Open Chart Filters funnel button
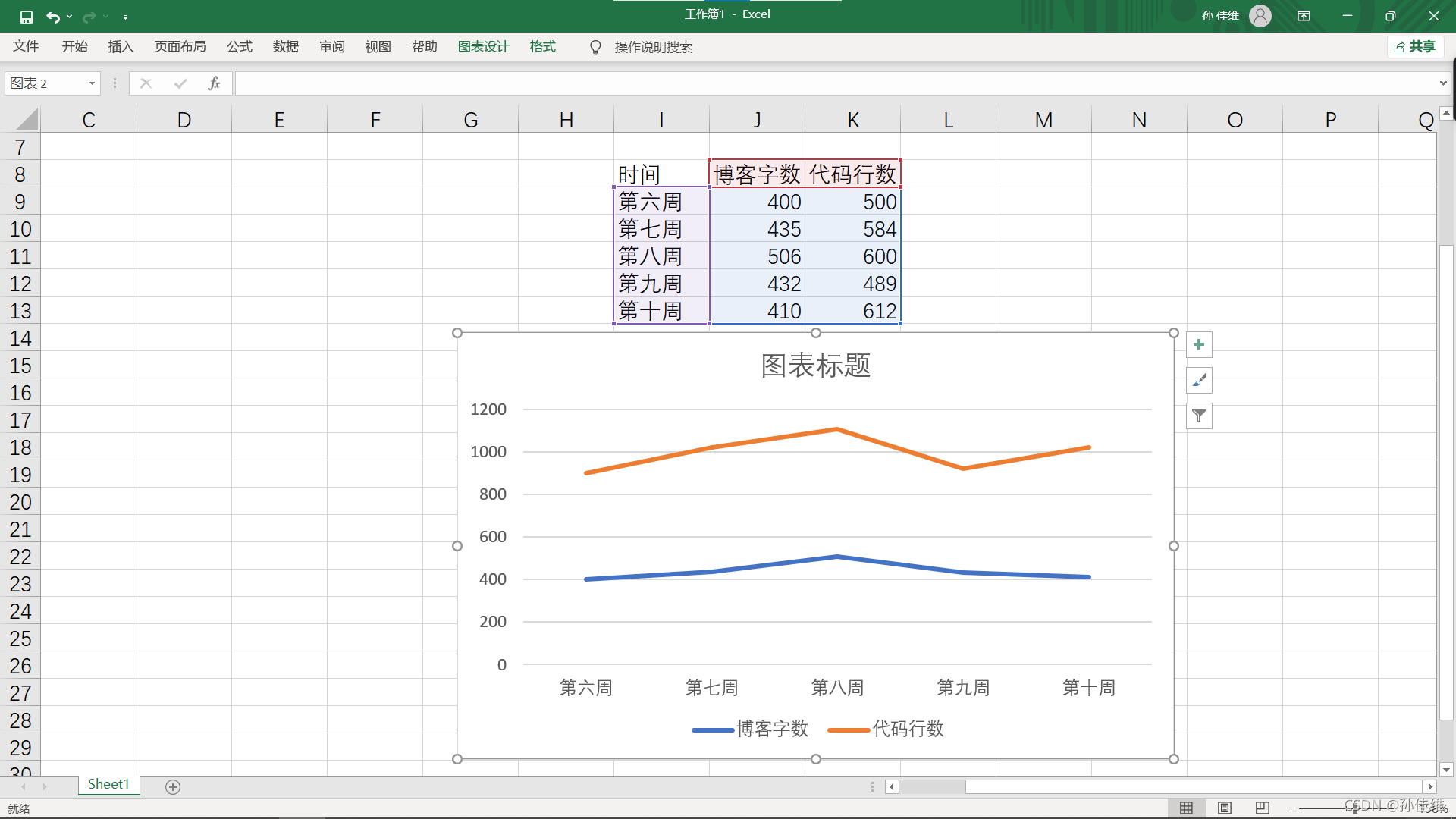Viewport: 1456px width, 819px height. [1199, 416]
